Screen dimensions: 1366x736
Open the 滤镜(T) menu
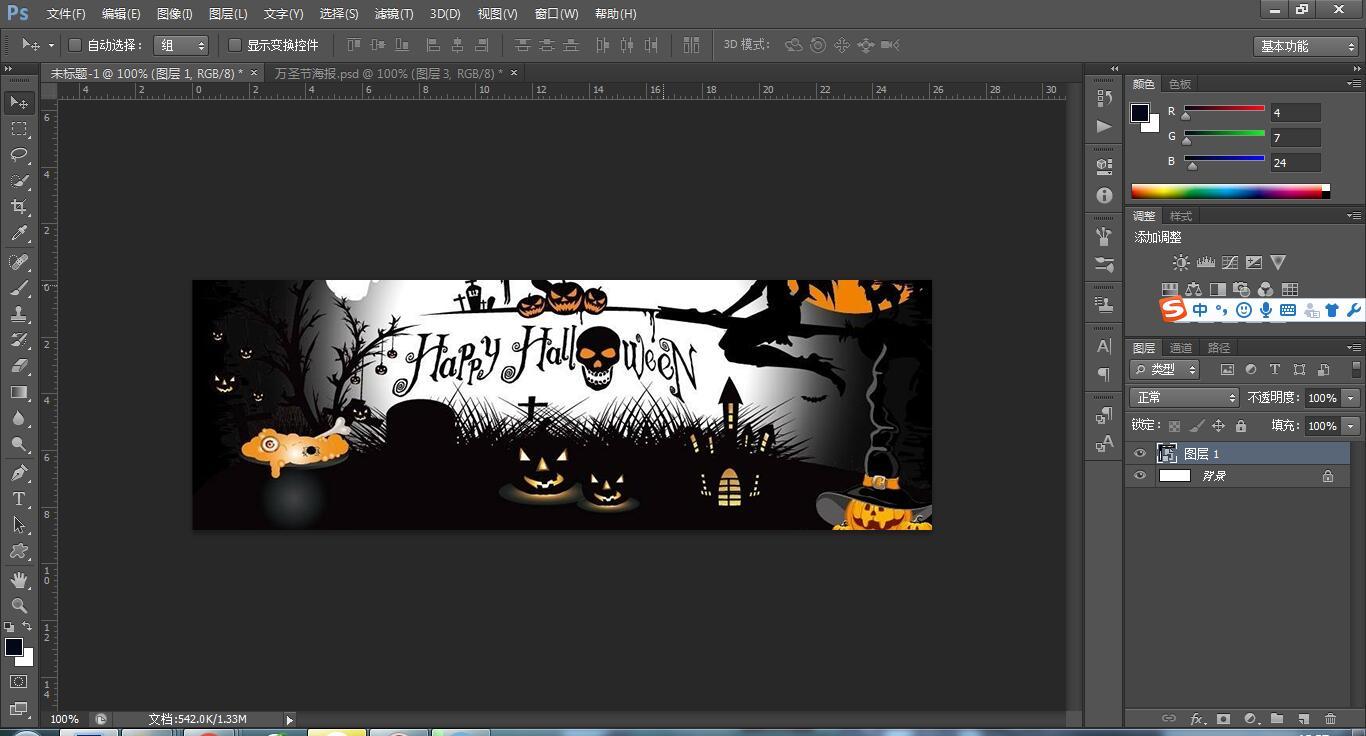click(394, 14)
